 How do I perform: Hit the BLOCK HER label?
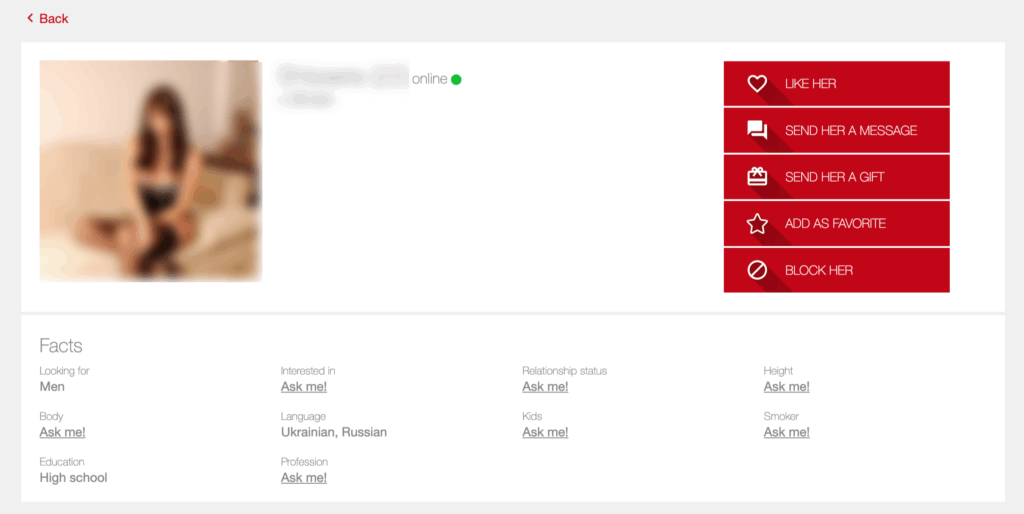click(818, 270)
